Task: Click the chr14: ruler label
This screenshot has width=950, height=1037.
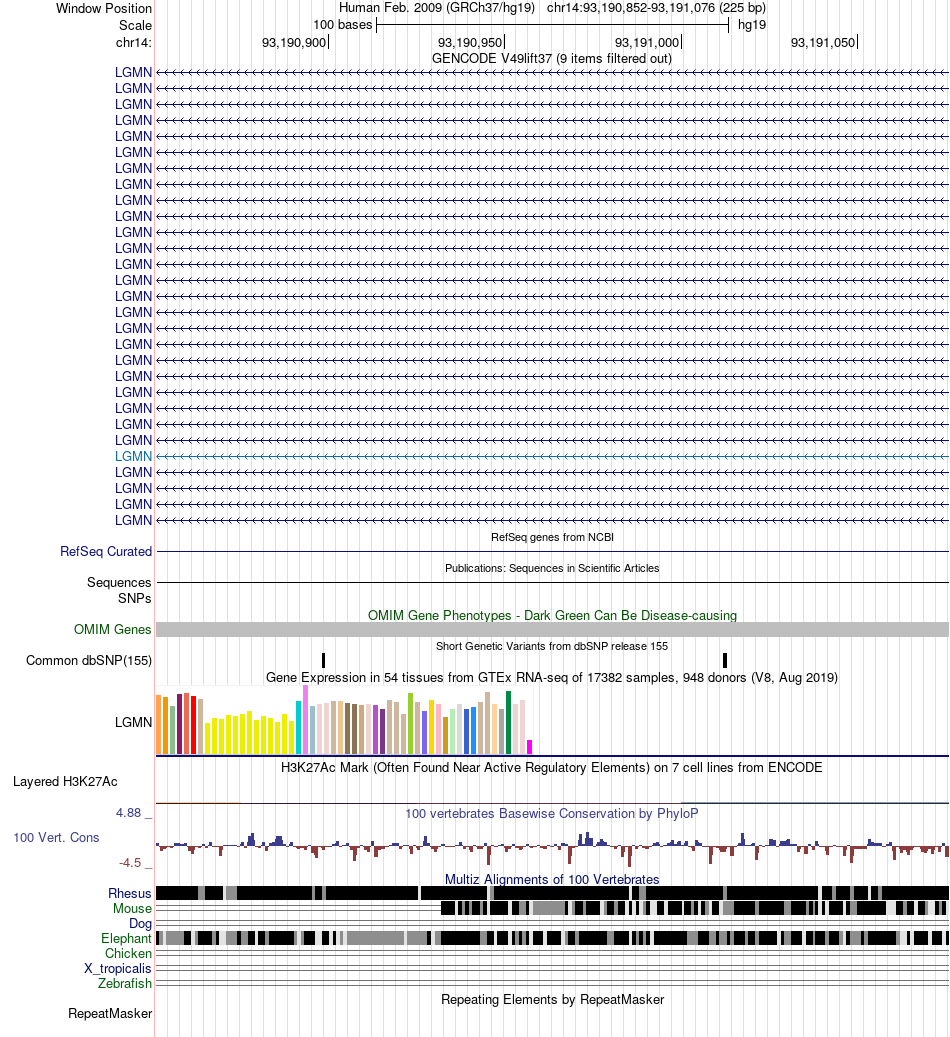Action: 134,42
